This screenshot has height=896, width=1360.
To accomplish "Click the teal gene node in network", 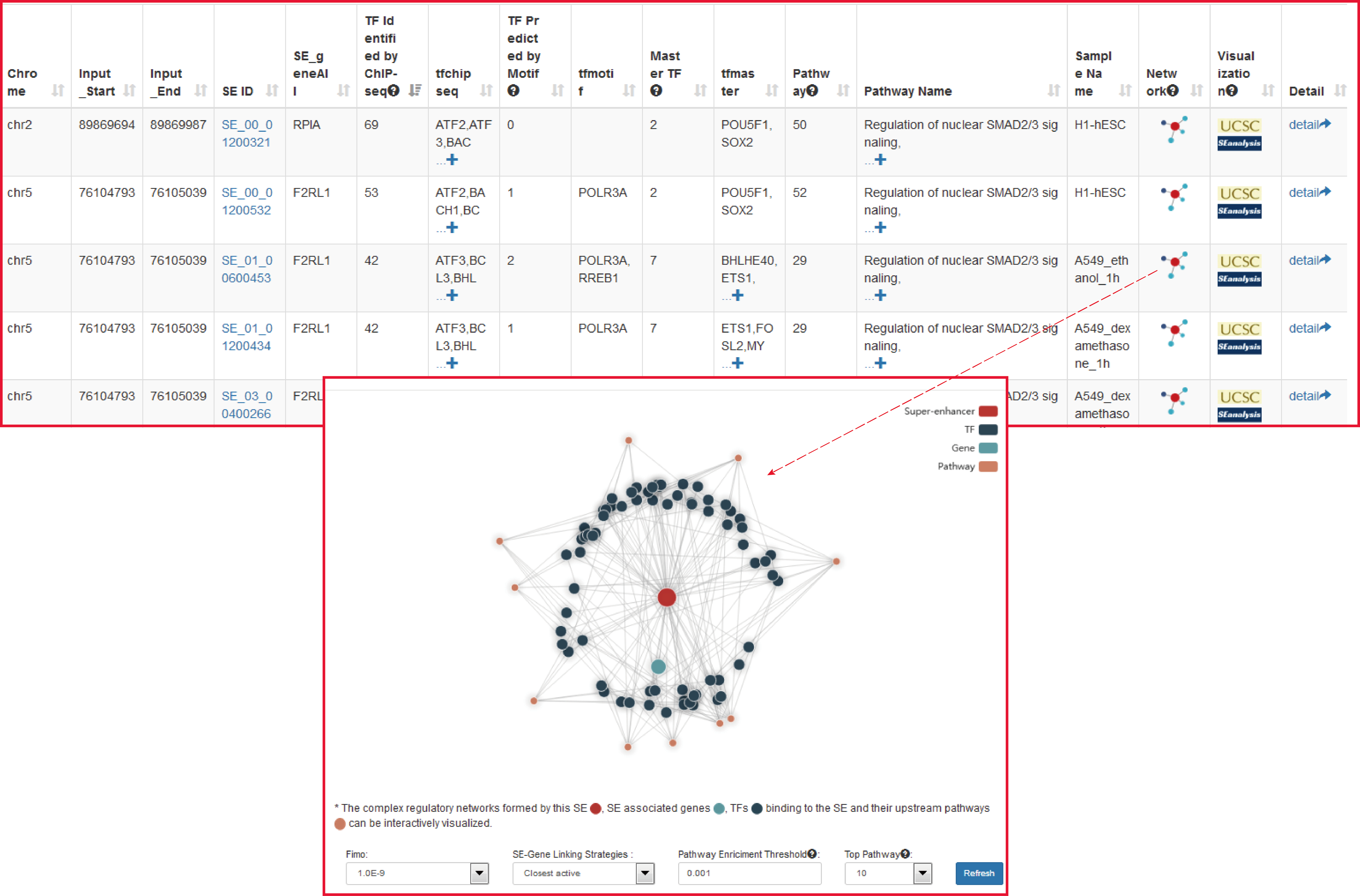I will tap(658, 666).
